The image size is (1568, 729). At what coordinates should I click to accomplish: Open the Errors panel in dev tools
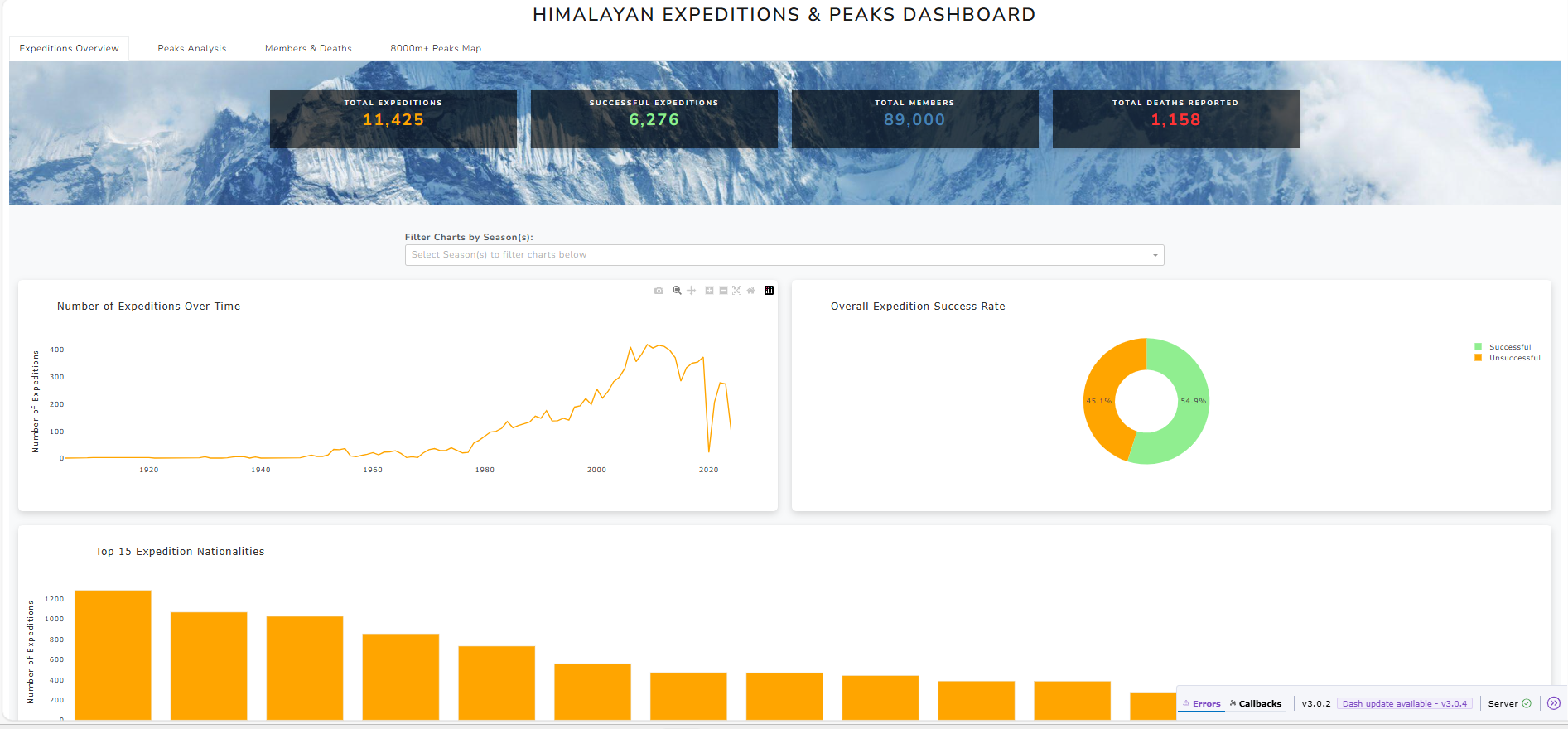pyautogui.click(x=1201, y=703)
